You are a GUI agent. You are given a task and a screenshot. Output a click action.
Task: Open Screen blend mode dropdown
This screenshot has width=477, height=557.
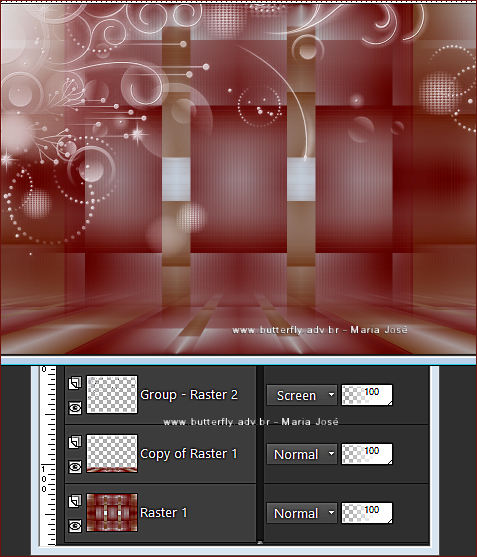click(x=302, y=395)
